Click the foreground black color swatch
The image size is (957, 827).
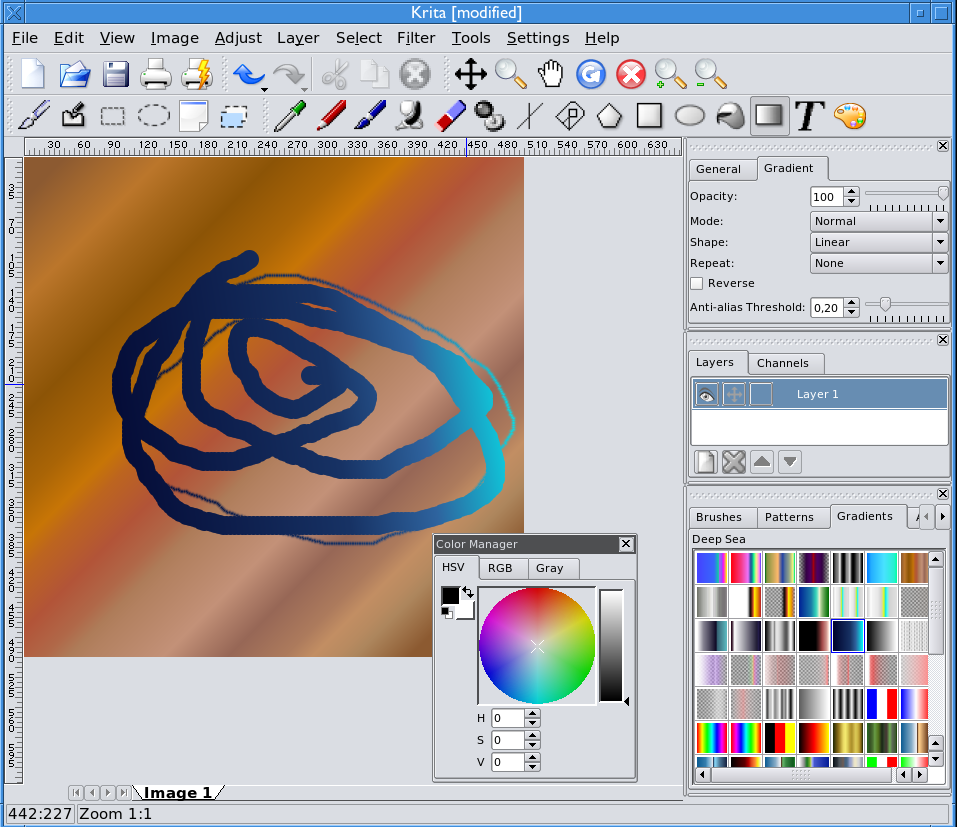450,595
